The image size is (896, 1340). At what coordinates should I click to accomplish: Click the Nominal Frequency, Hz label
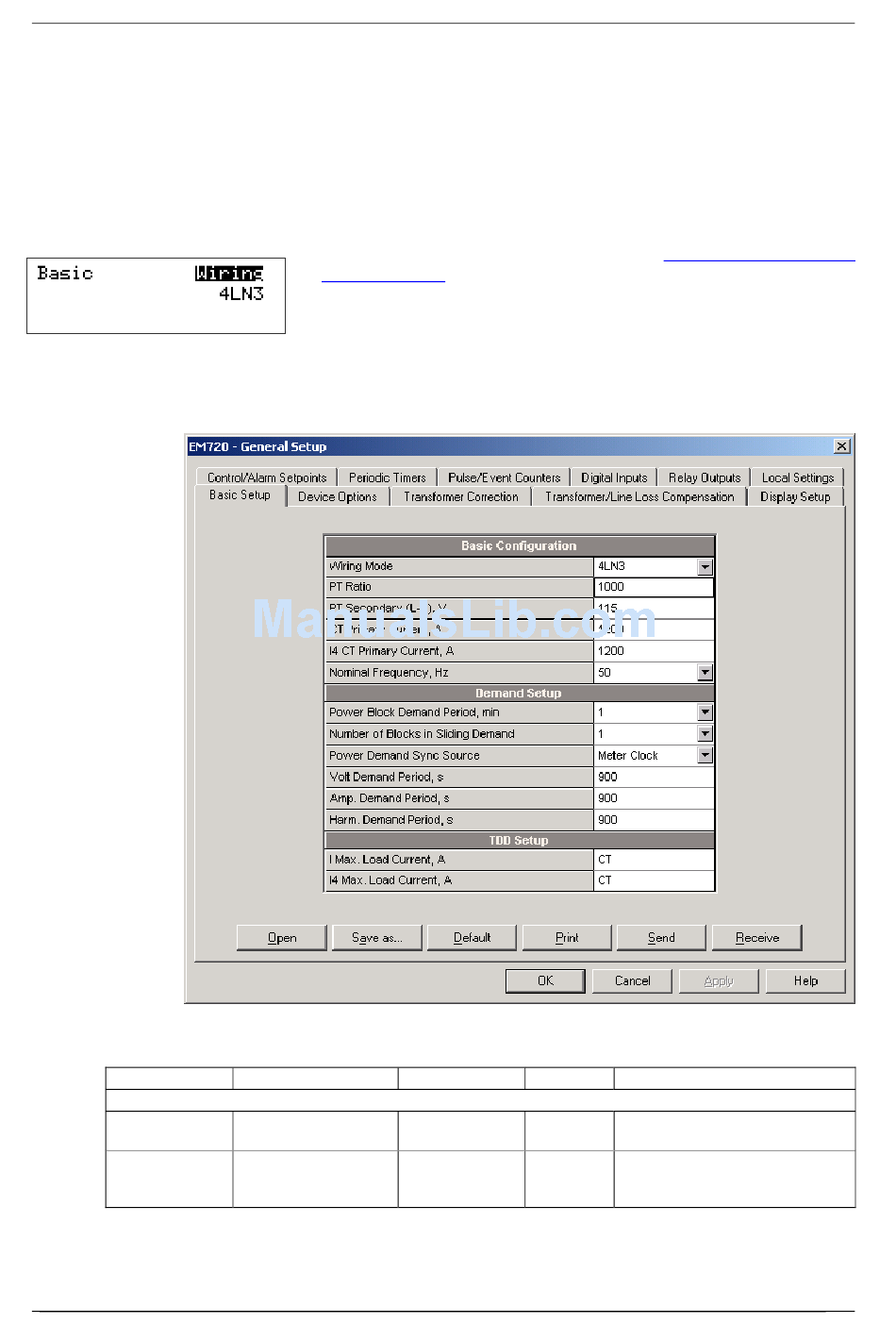tap(389, 673)
